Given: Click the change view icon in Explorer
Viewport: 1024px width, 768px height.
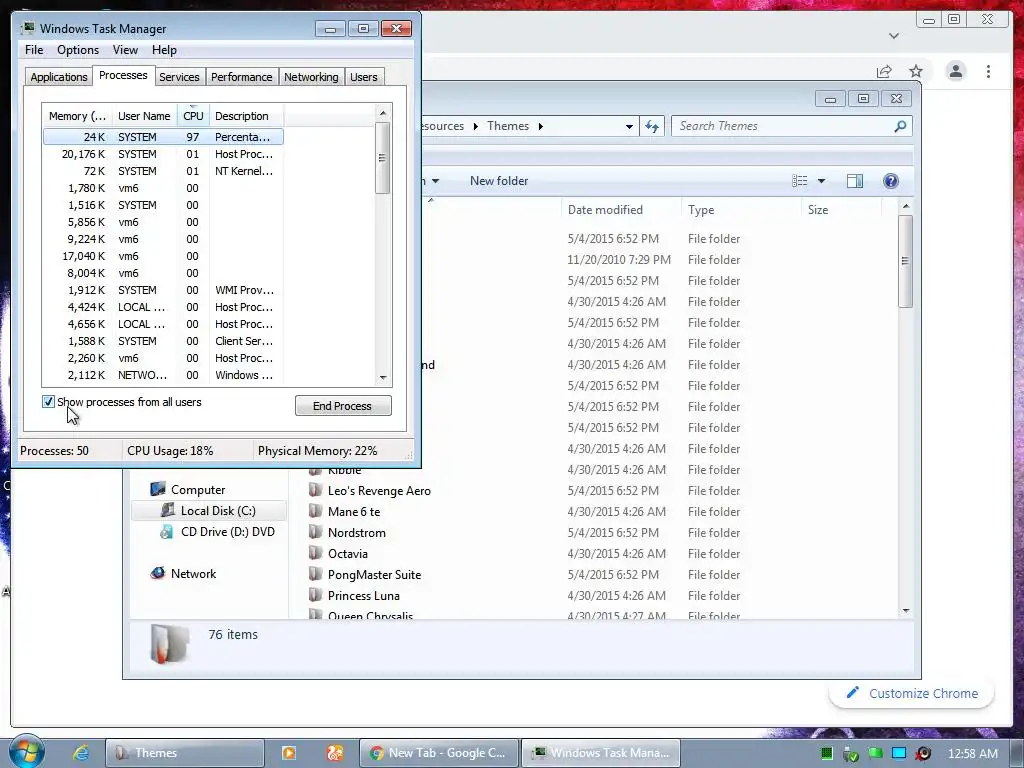Looking at the screenshot, I should (x=800, y=181).
